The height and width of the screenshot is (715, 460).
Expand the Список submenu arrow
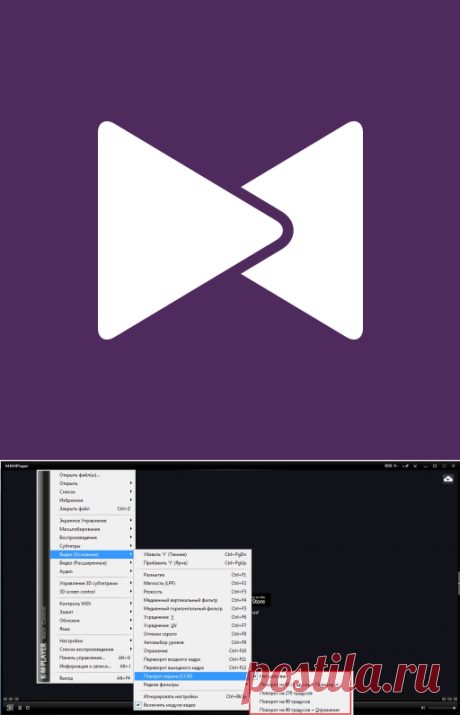click(x=131, y=492)
